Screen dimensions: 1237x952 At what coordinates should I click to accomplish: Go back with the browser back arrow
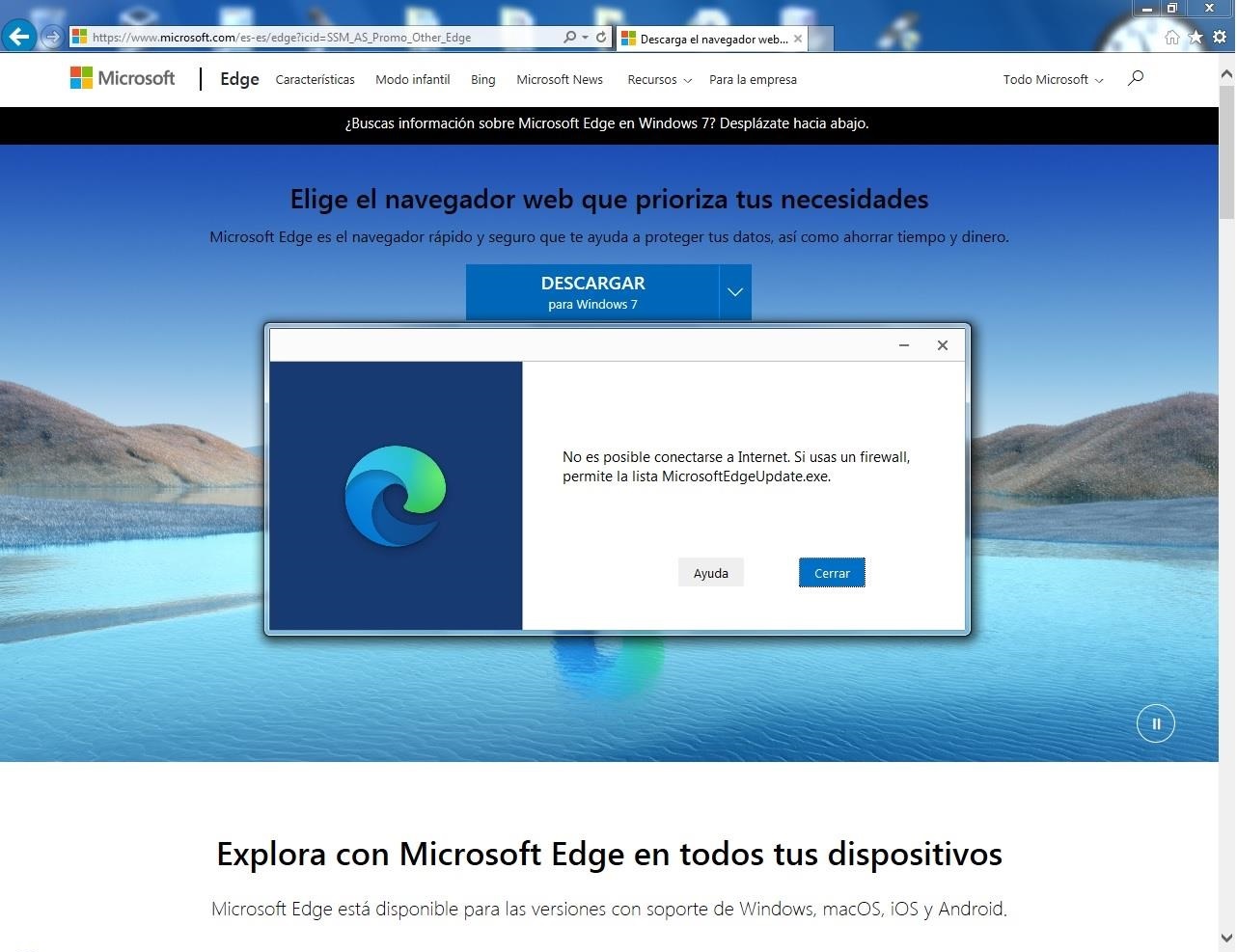click(19, 37)
